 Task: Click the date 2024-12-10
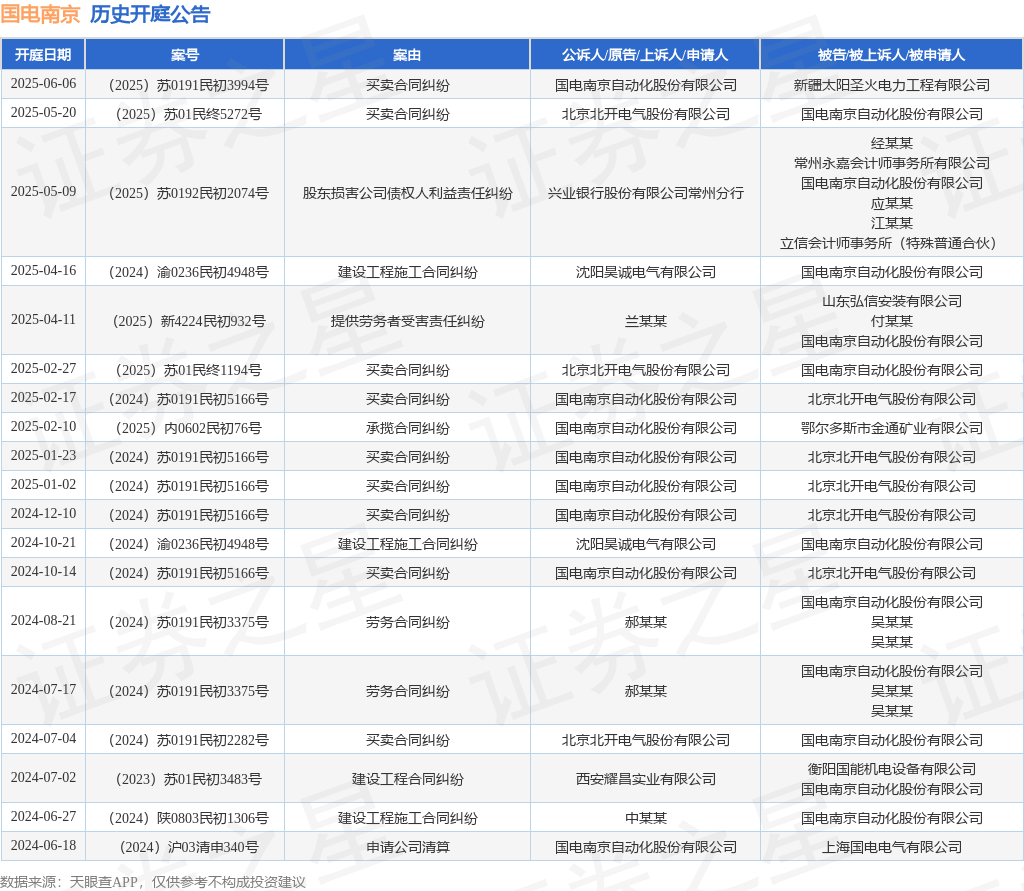coord(43,513)
